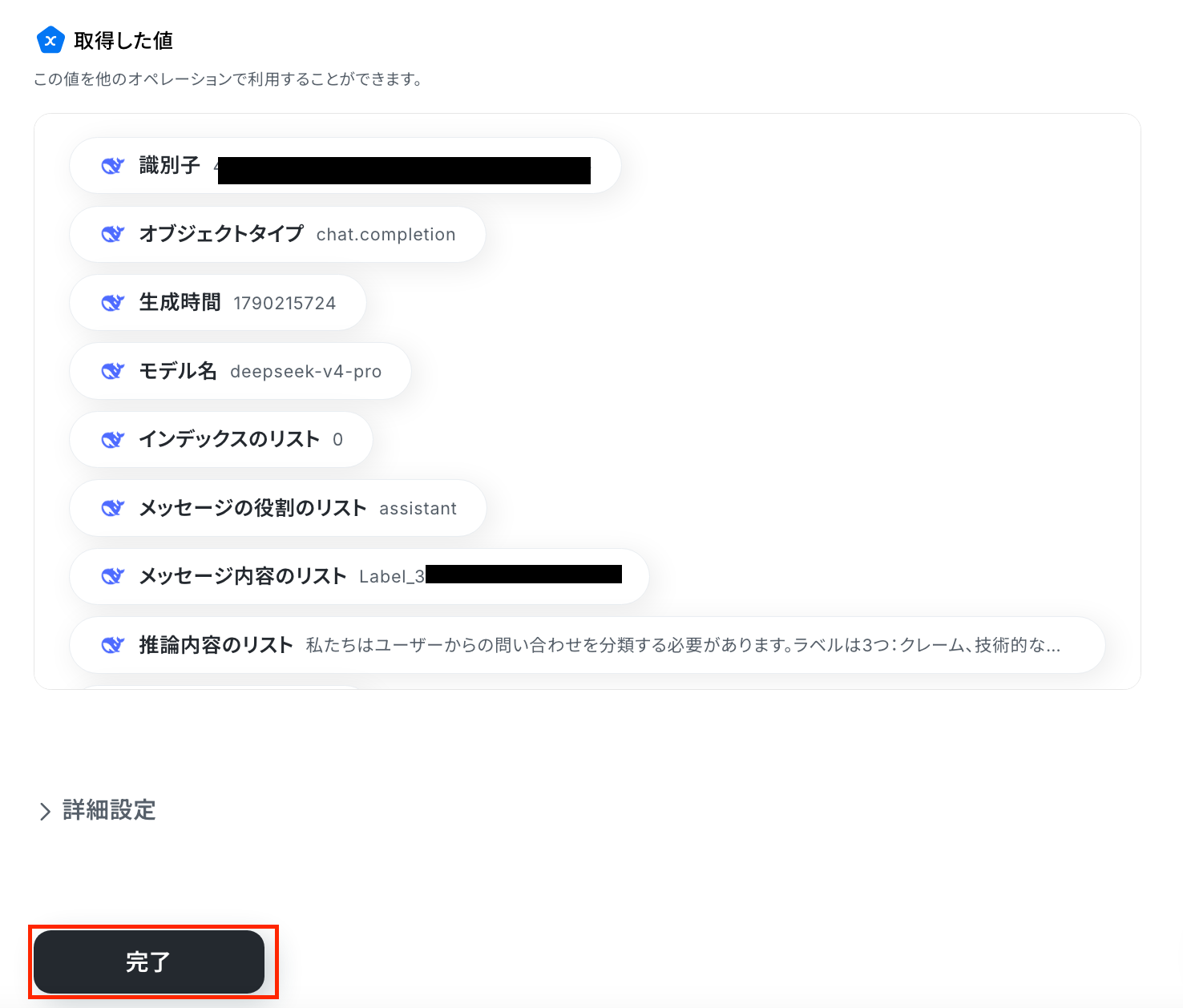Image resolution: width=1183 pixels, height=1008 pixels.
Task: Select the assistant role list pill
Action: click(278, 508)
